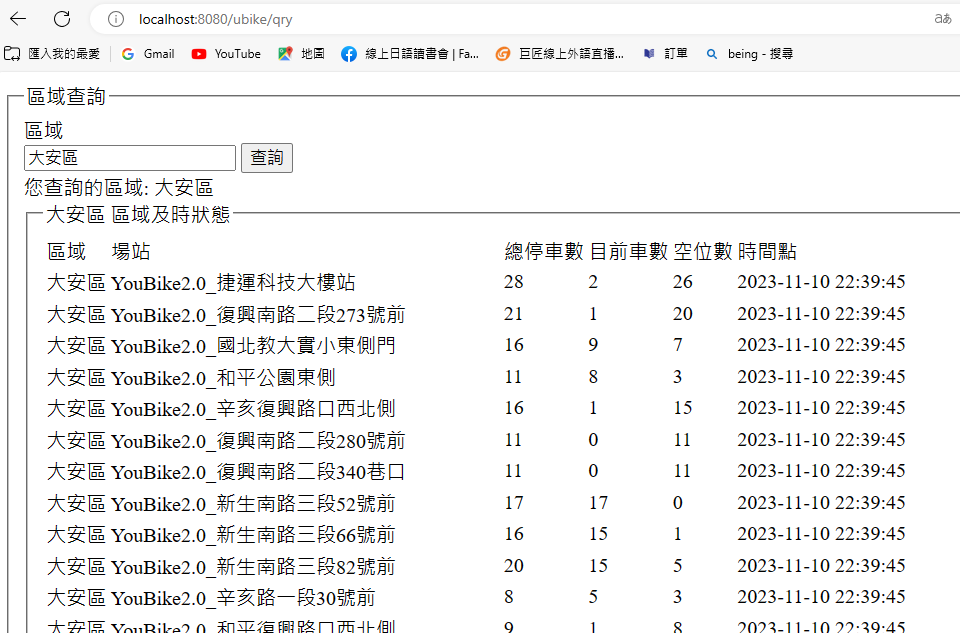Screen dimensions: 960x633
Task: Go back with the browser back arrow
Action: [18, 19]
